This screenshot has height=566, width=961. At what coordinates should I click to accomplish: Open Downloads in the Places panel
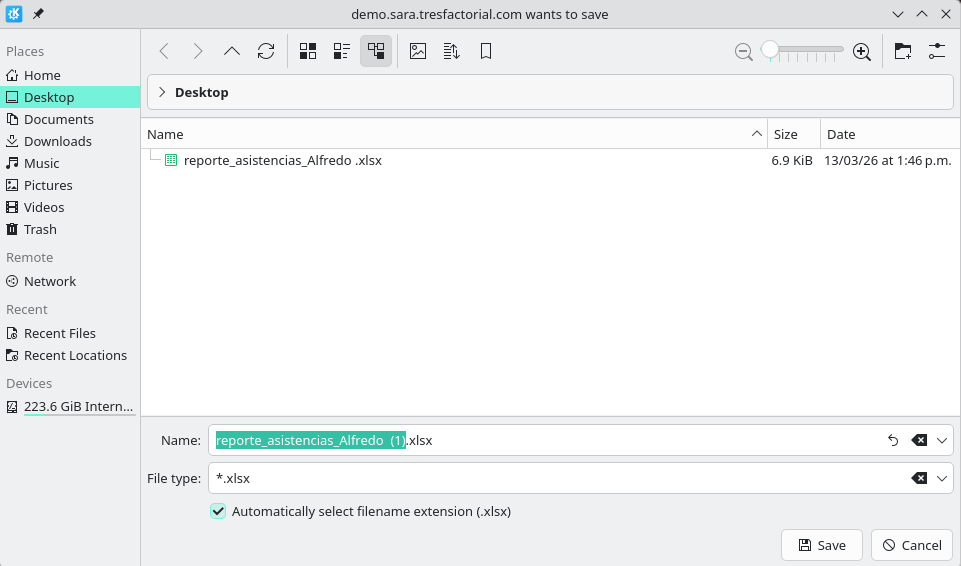57,141
